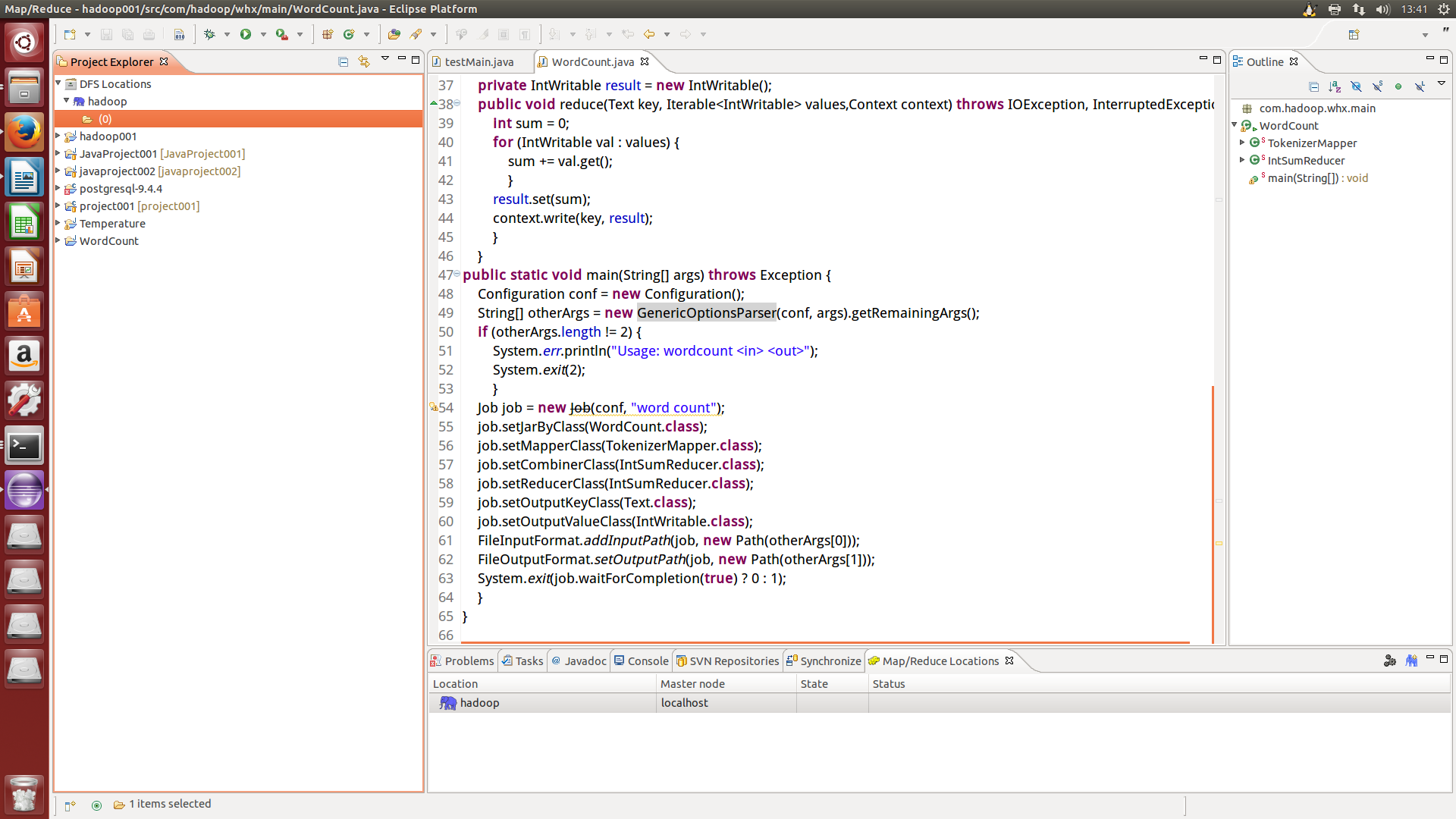Sort Outline members alphabetically
Viewport: 1456px width, 819px height.
click(x=1335, y=86)
